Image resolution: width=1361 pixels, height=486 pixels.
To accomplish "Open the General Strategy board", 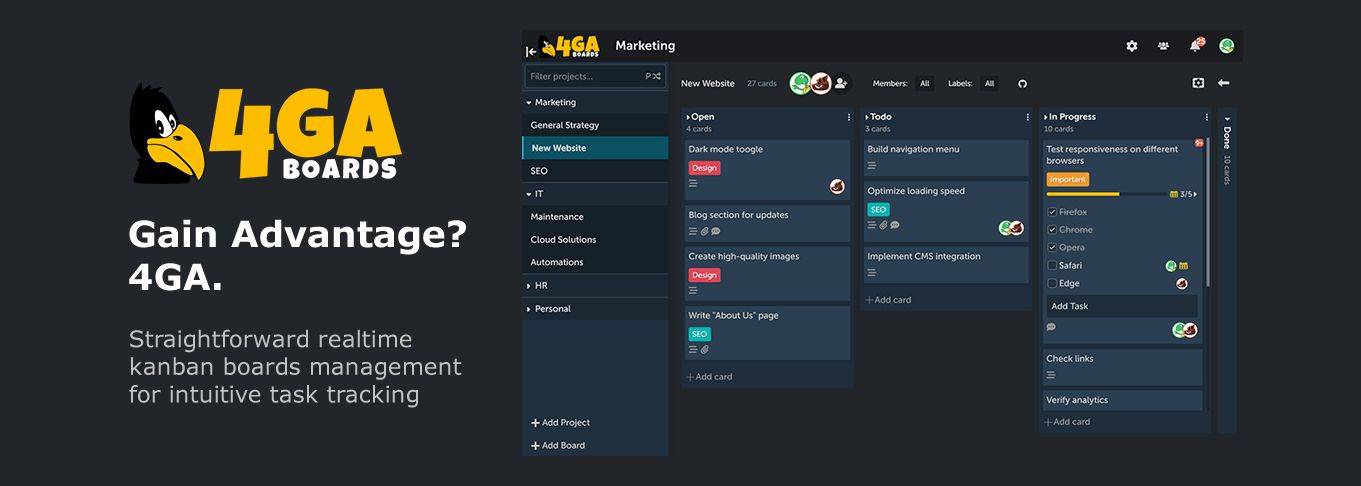I will click(x=564, y=125).
